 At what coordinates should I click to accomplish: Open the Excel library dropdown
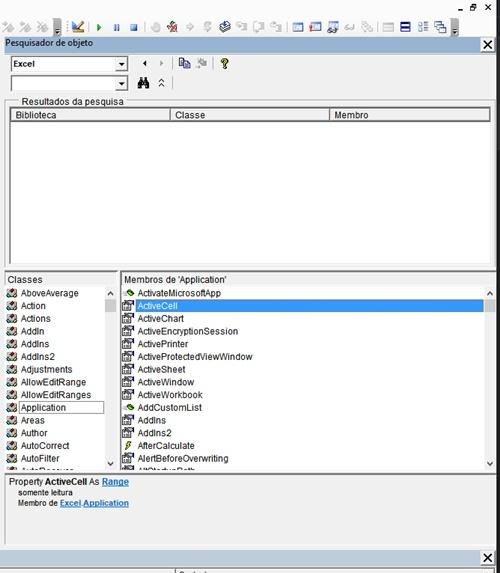coord(121,65)
